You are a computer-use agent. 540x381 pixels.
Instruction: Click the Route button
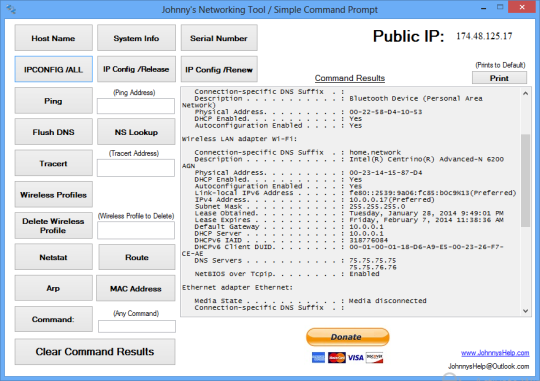(x=137, y=257)
